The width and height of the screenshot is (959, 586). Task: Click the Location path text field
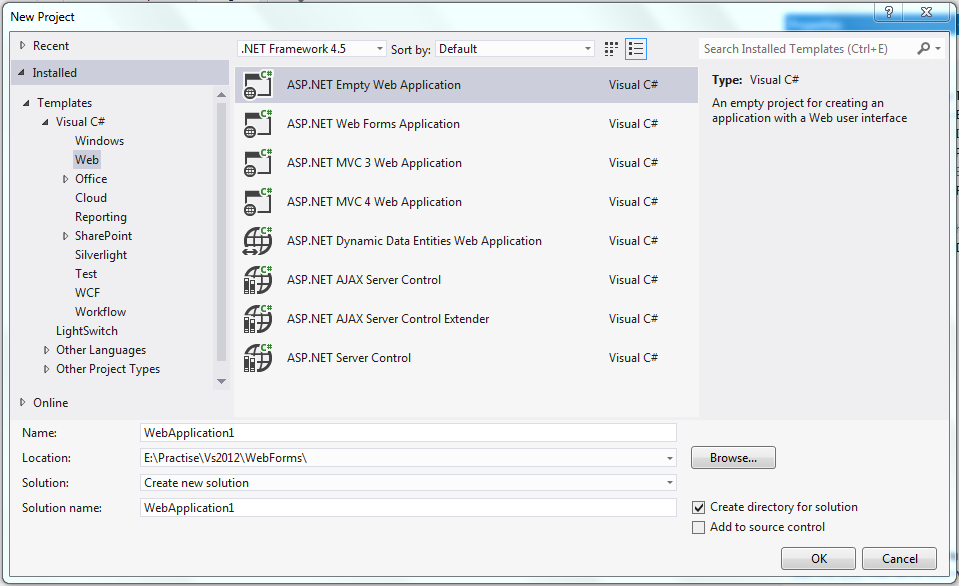(402, 458)
